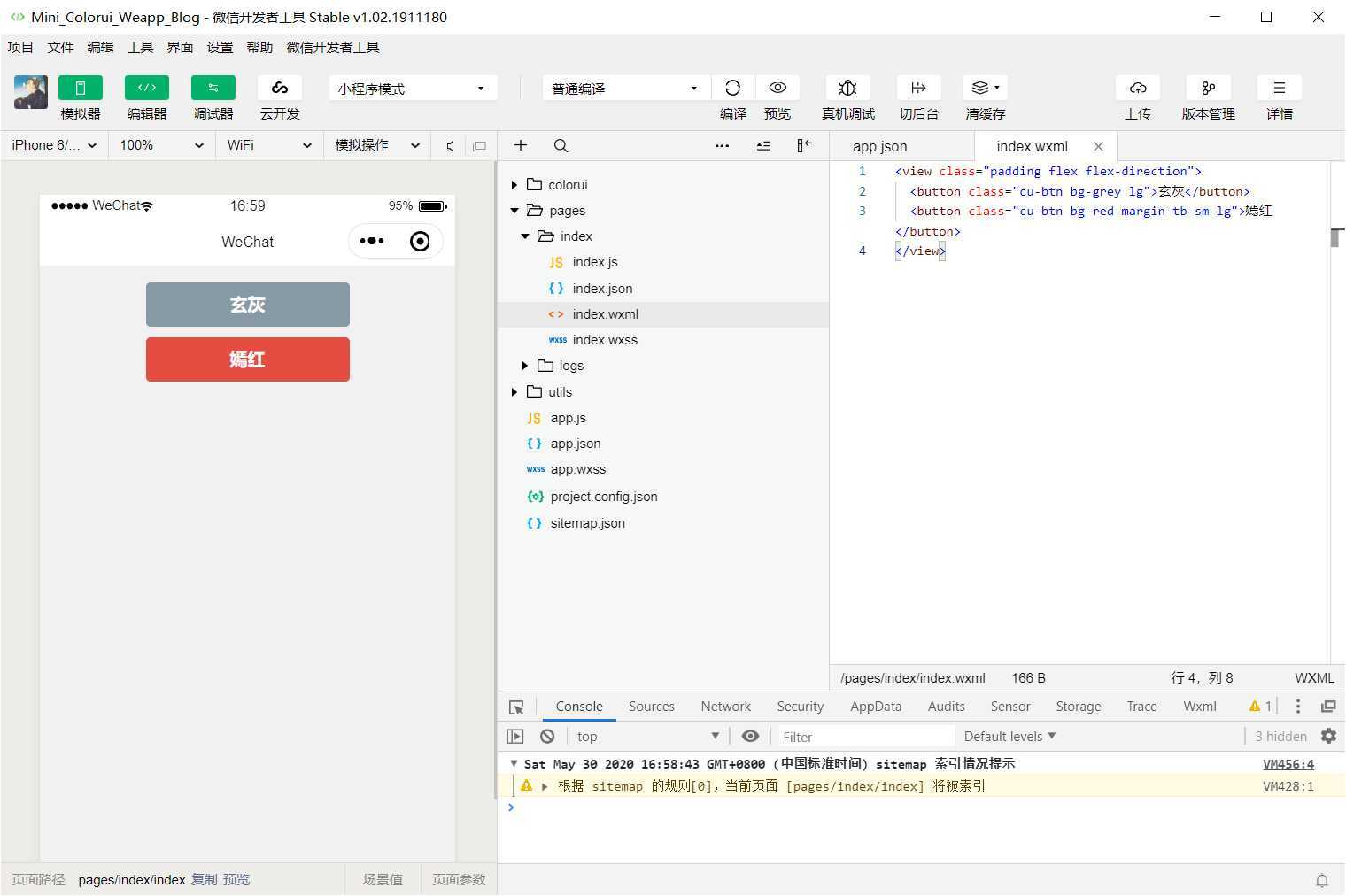1346x896 pixels.
Task: Toggle the 模拟器 simulator panel button
Action: click(80, 88)
